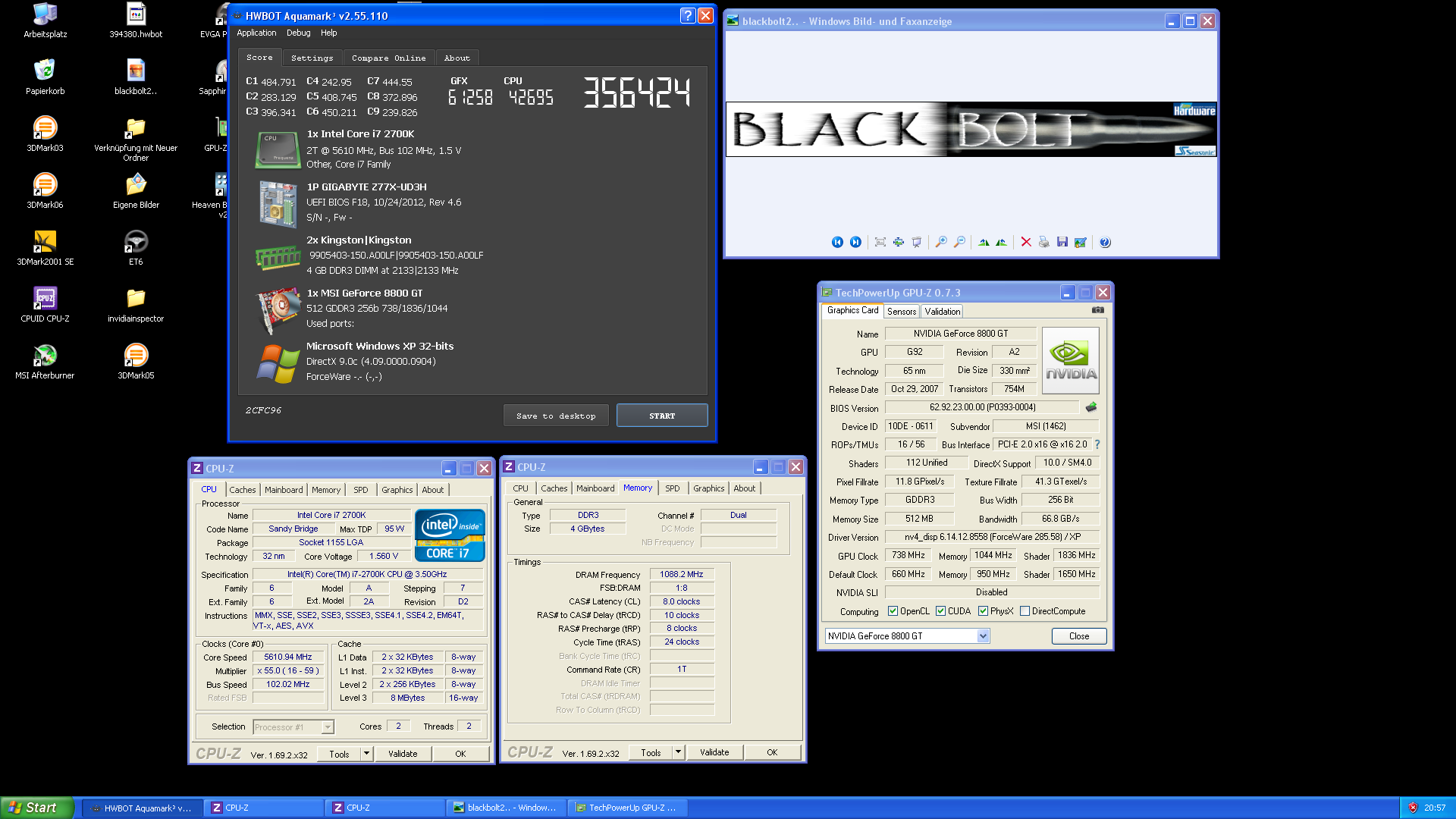This screenshot has height=819, width=1456.
Task: Open CPUID CPU-Z desktop shortcut
Action: [x=45, y=304]
